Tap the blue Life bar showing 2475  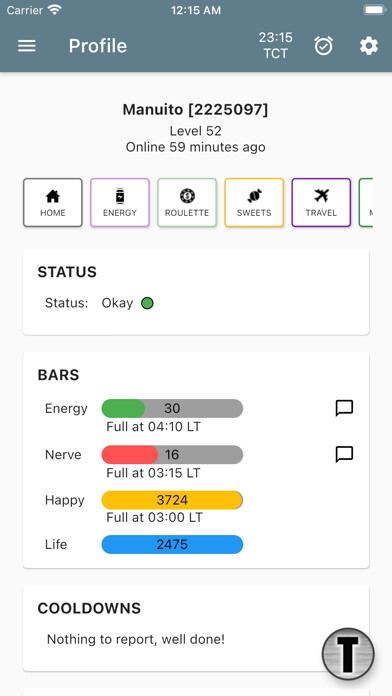[172, 544]
